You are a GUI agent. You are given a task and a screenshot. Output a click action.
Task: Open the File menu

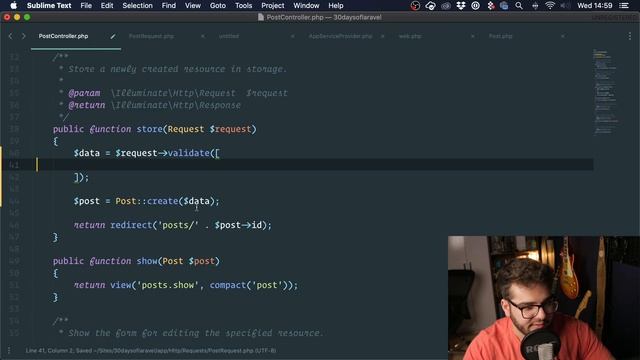86,6
